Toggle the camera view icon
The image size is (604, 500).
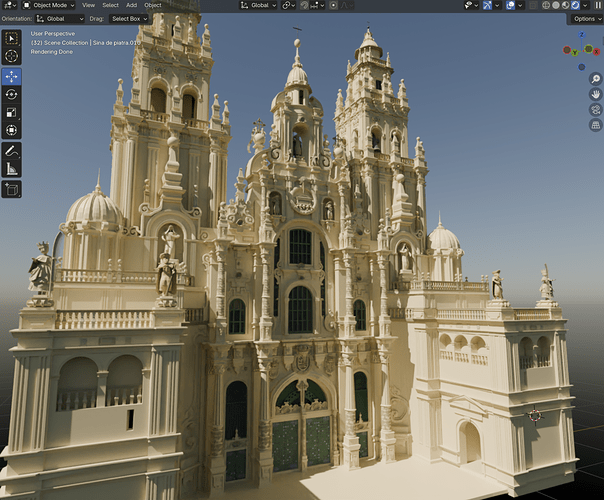point(596,110)
